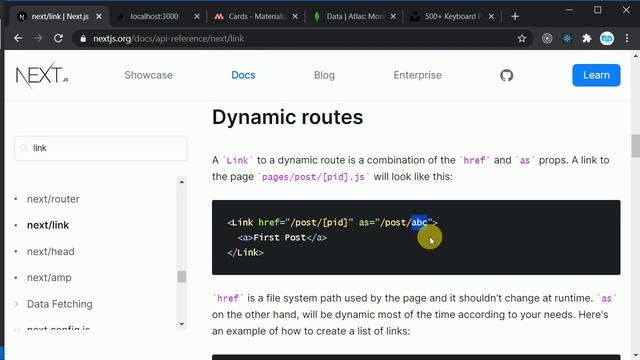Close the Cards - Material tab
Image resolution: width=640 pixels, height=360 pixels.
click(295, 16)
